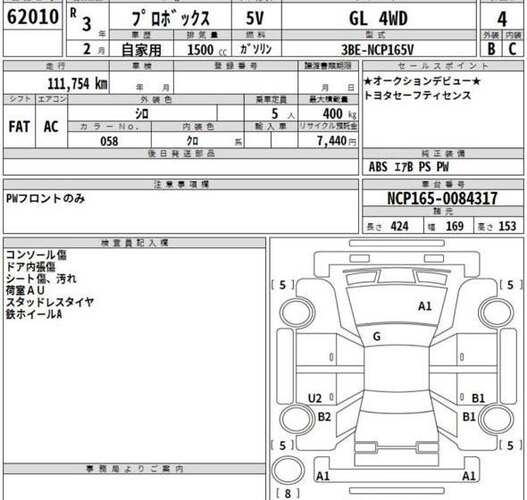Viewport: 527px width, 500px height.
Task: Click the lot number "62010"
Action: [33, 16]
